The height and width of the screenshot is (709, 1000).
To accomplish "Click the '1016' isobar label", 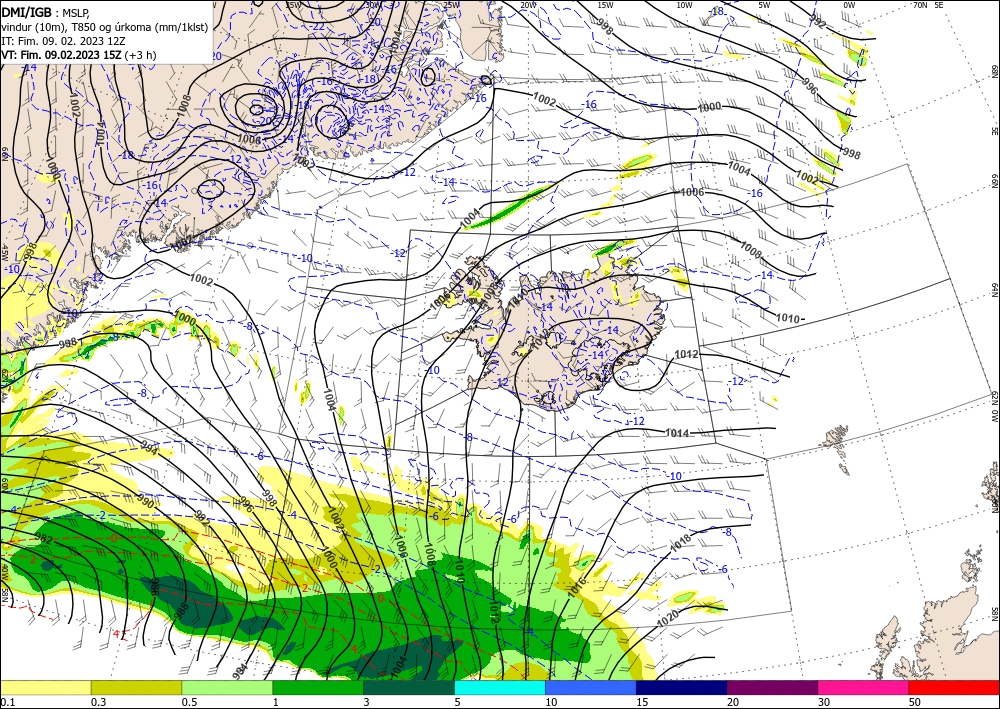I will pyautogui.click(x=577, y=587).
